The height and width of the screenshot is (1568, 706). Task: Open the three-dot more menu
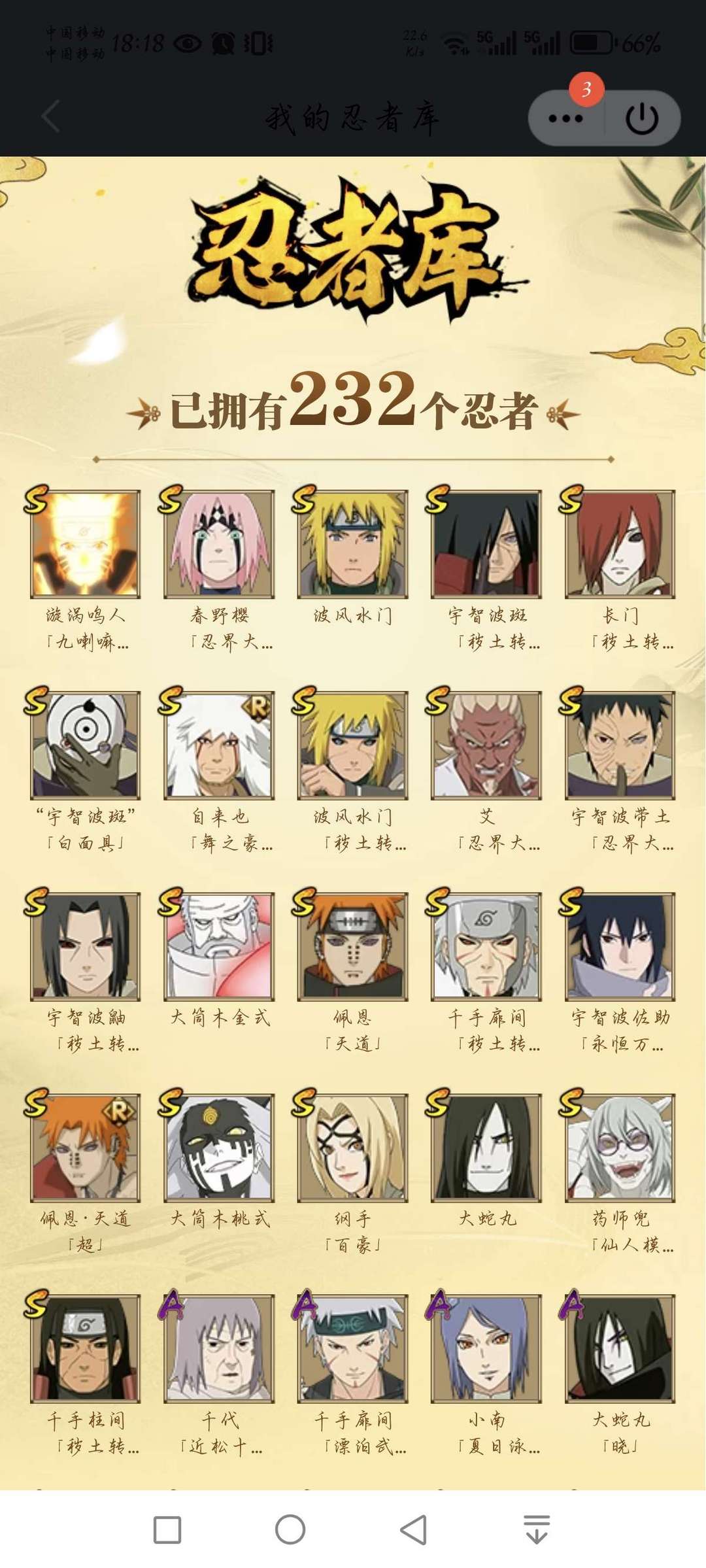click(x=565, y=118)
